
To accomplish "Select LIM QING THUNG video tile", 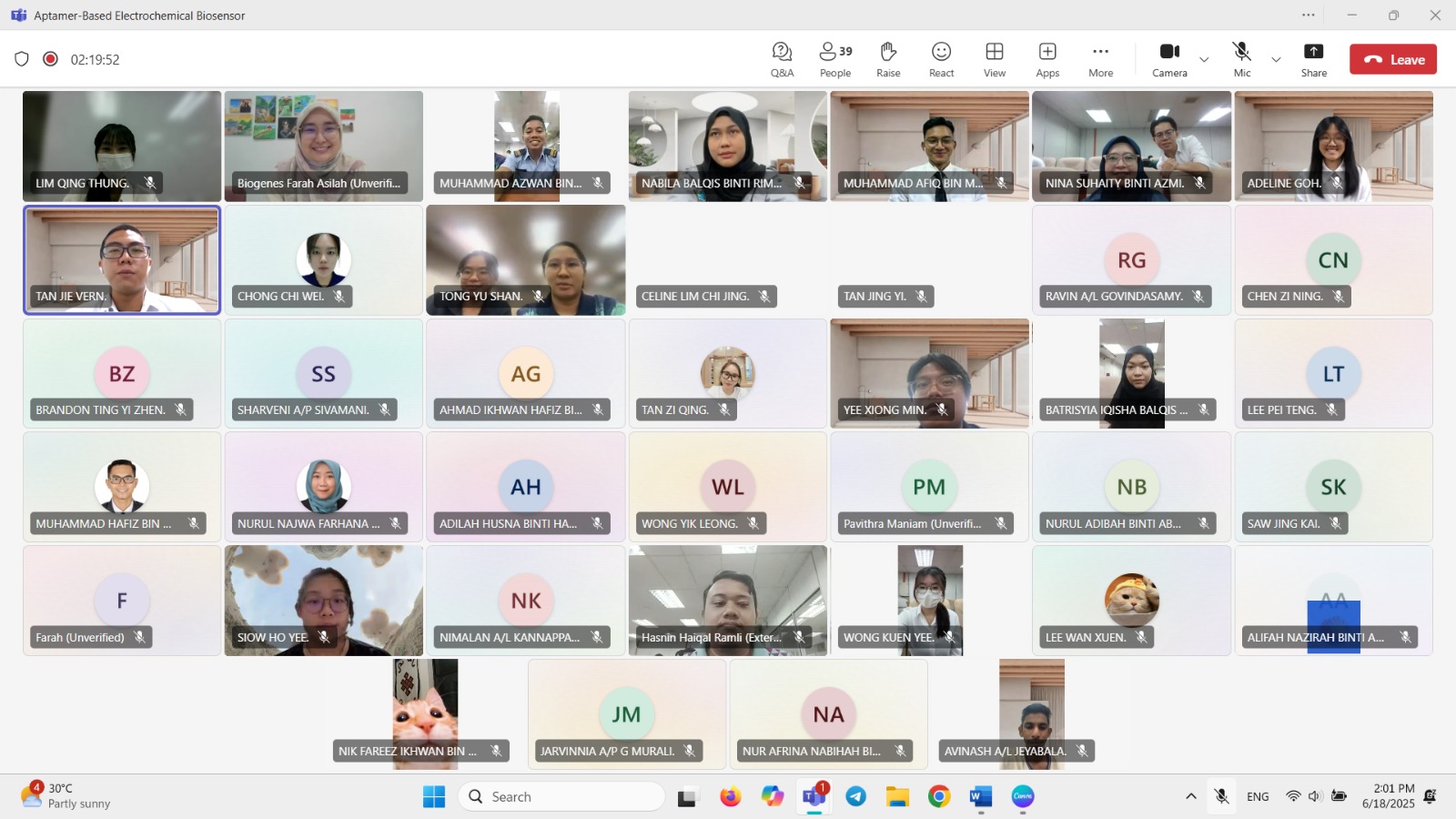I will tap(122, 146).
